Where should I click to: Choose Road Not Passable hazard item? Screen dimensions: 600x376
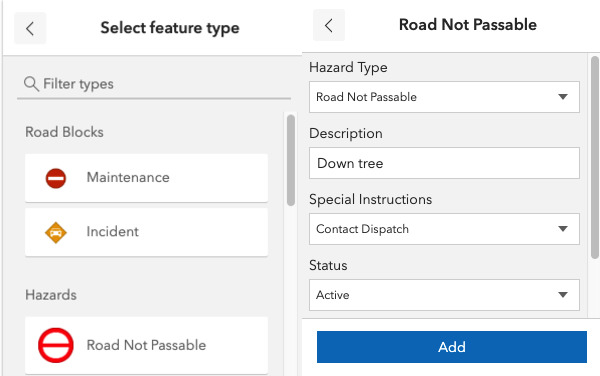[x=147, y=345]
